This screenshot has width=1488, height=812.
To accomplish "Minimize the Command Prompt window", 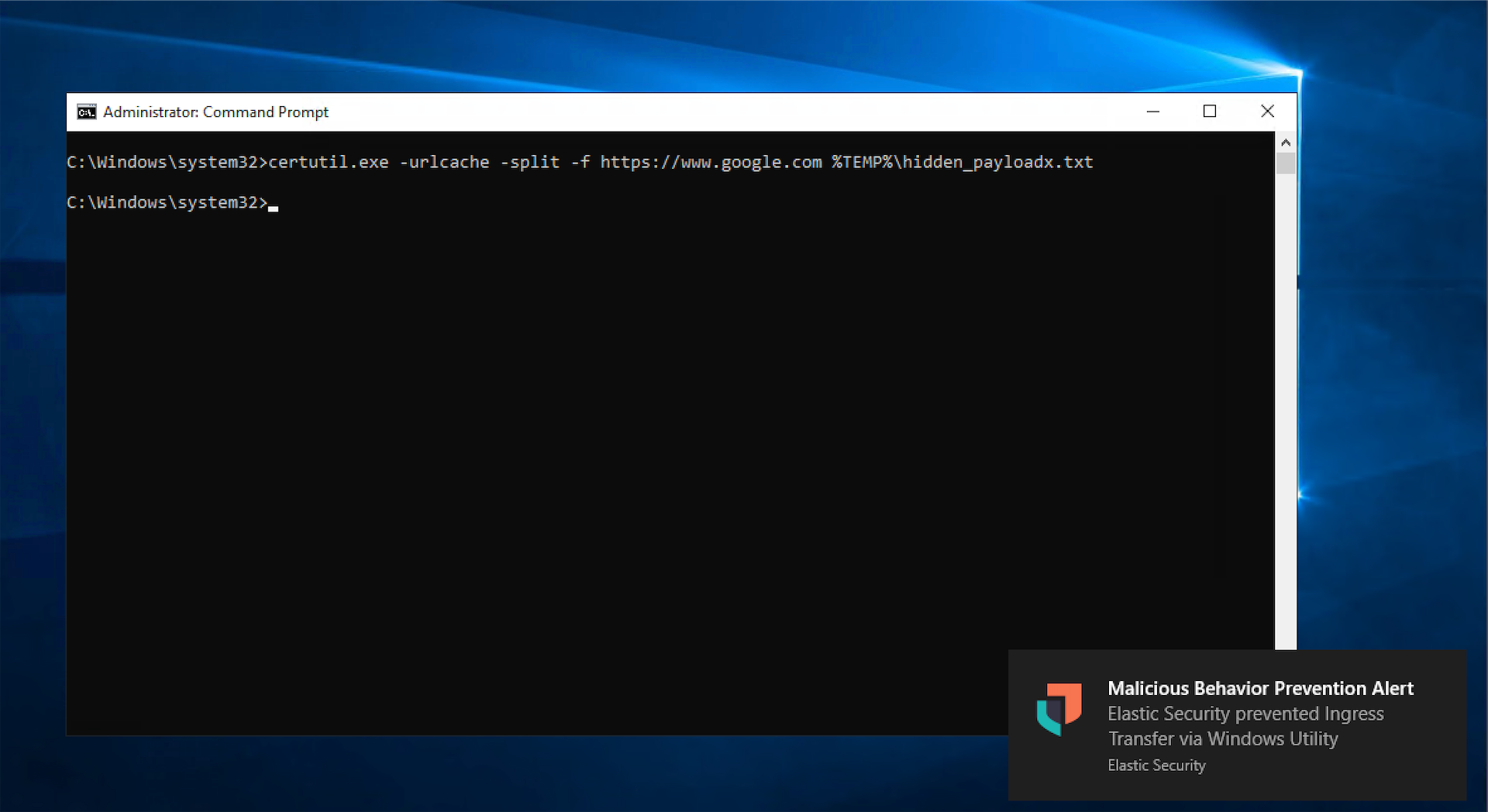I will [1153, 112].
